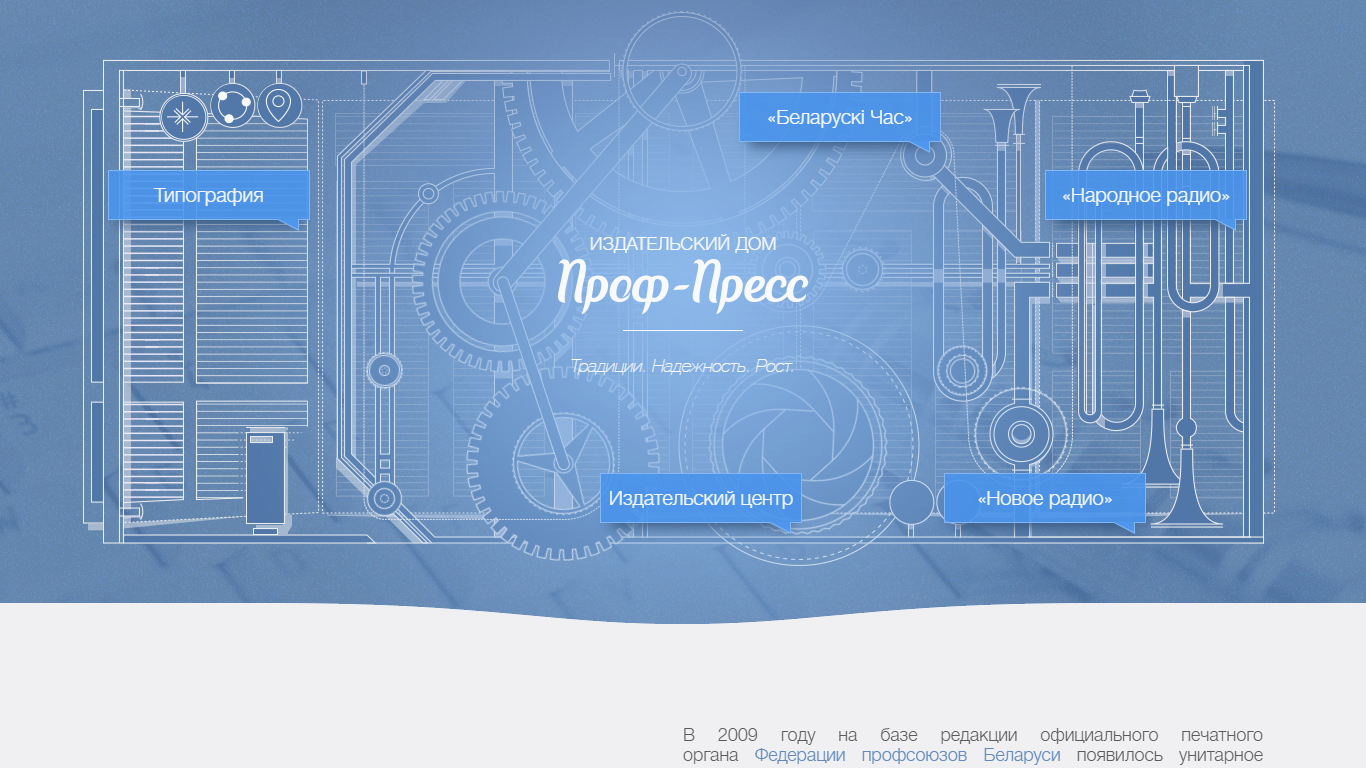Open the map location pin icon

click(x=280, y=105)
